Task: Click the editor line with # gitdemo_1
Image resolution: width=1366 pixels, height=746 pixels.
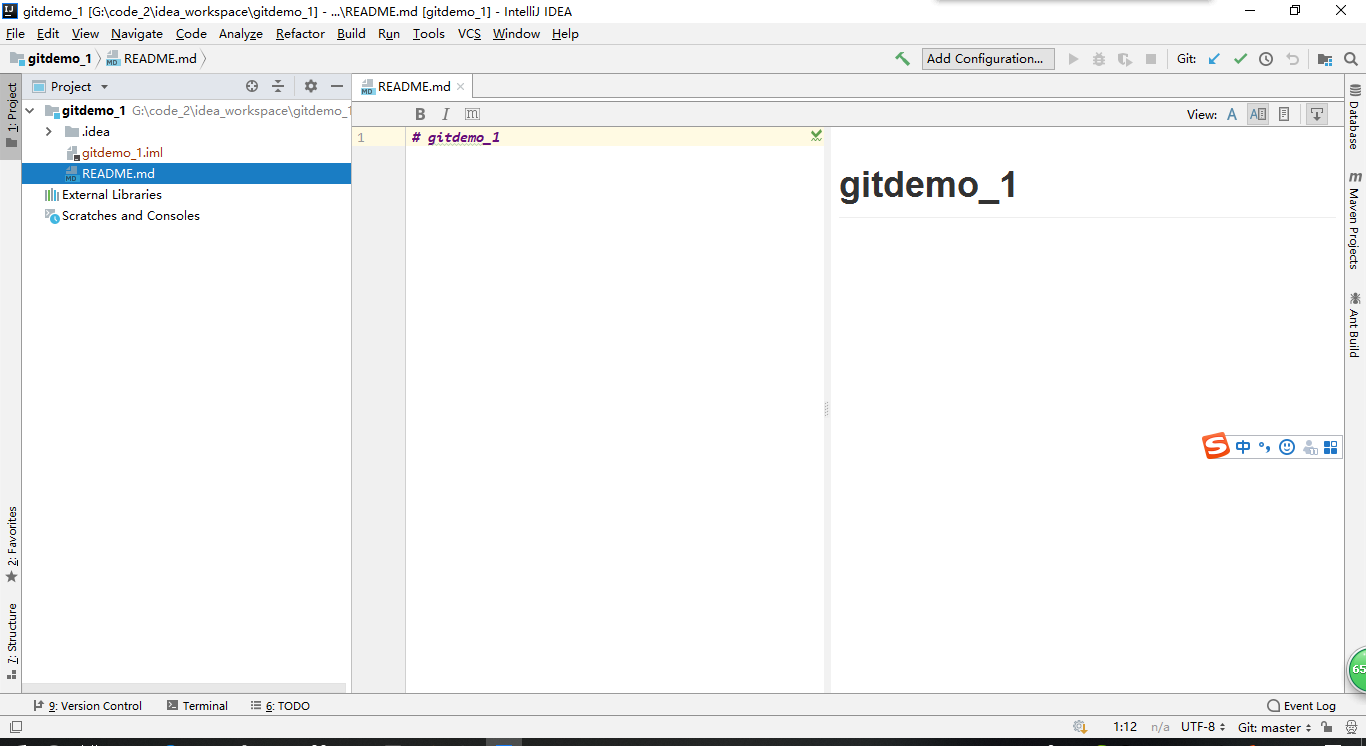Action: coord(614,137)
